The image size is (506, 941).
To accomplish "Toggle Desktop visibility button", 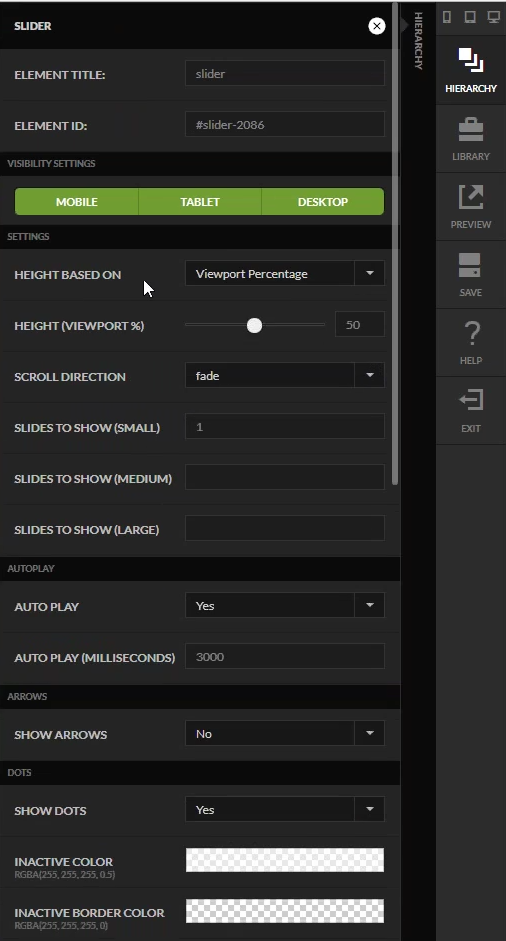I will point(323,202).
